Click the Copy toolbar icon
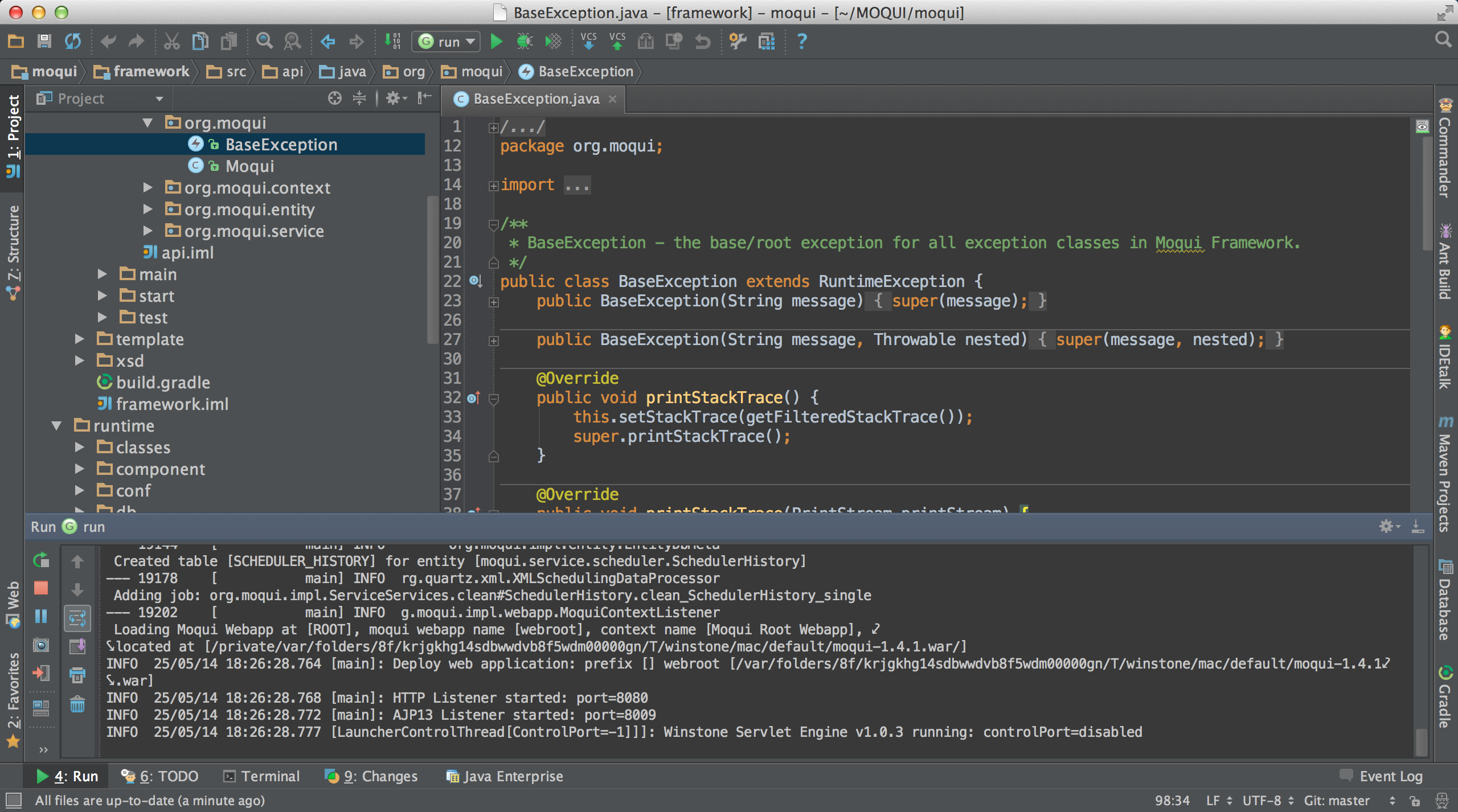The height and width of the screenshot is (812, 1458). [x=200, y=41]
